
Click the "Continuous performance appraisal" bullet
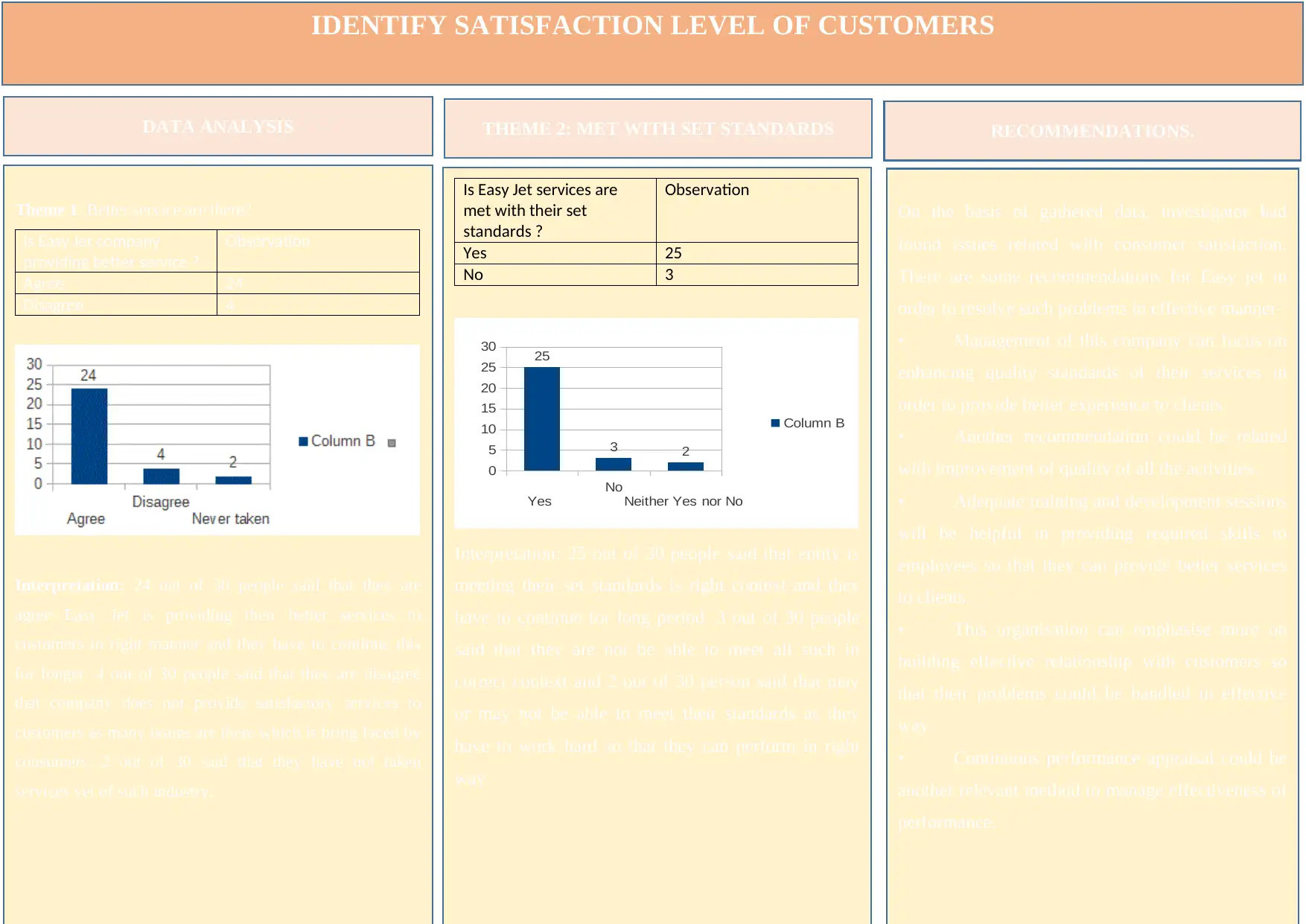click(1092, 790)
